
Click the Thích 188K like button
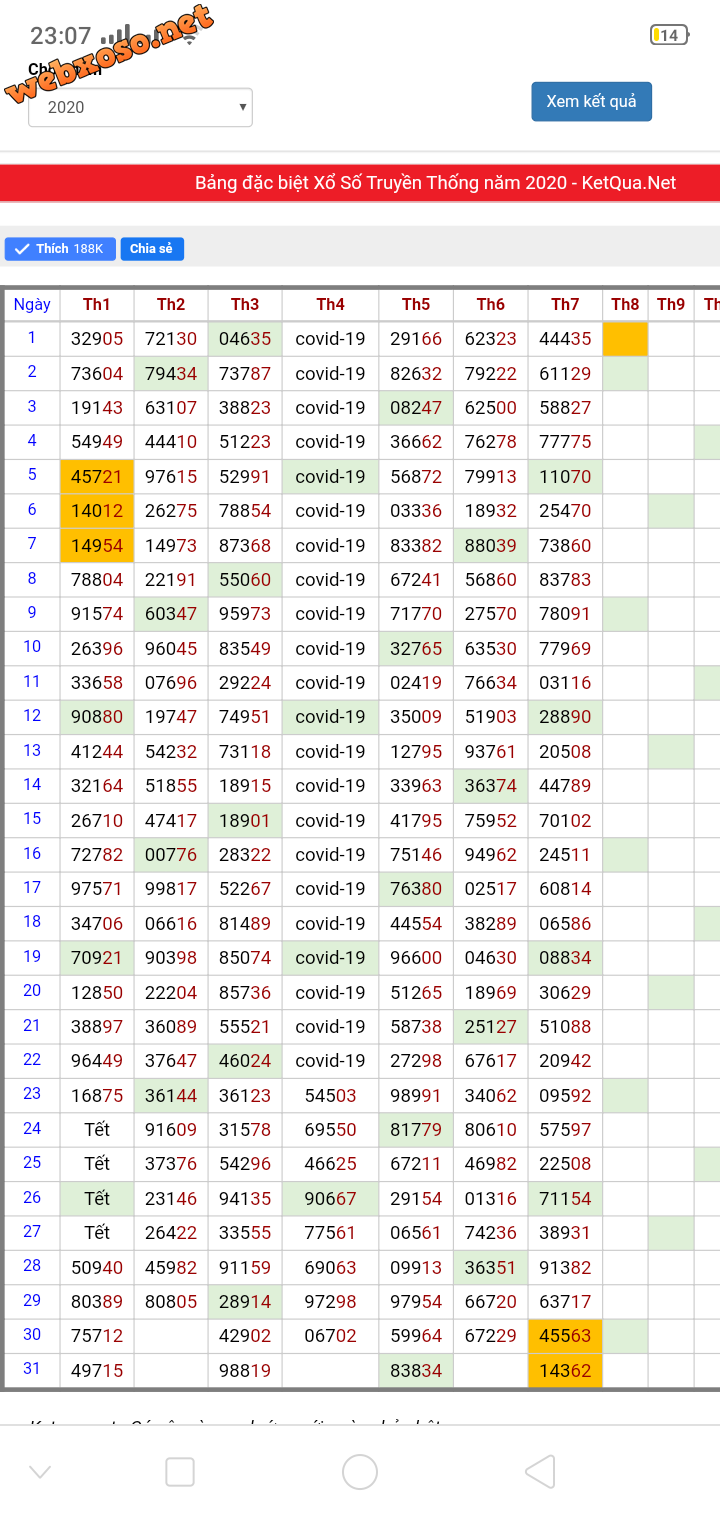(60, 249)
